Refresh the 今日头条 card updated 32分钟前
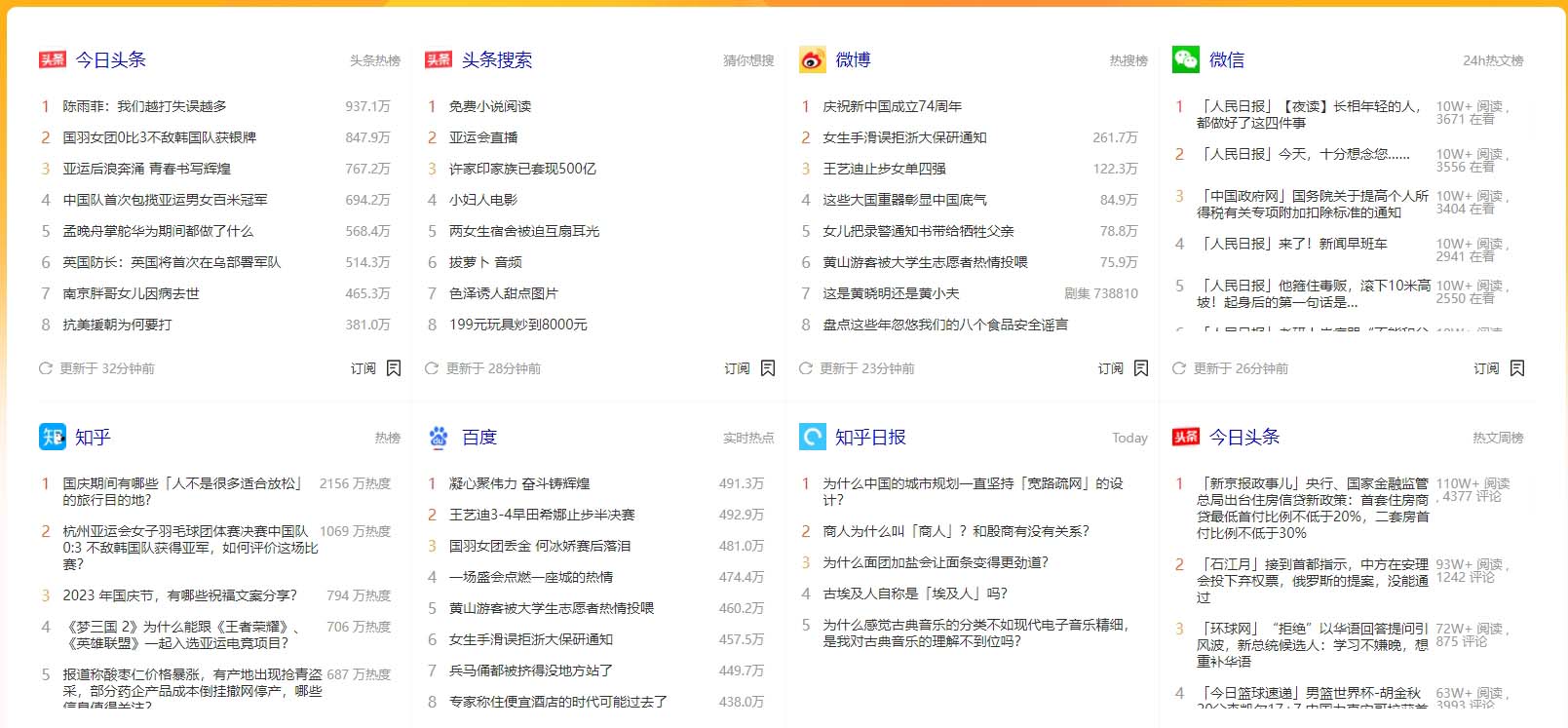 point(46,368)
